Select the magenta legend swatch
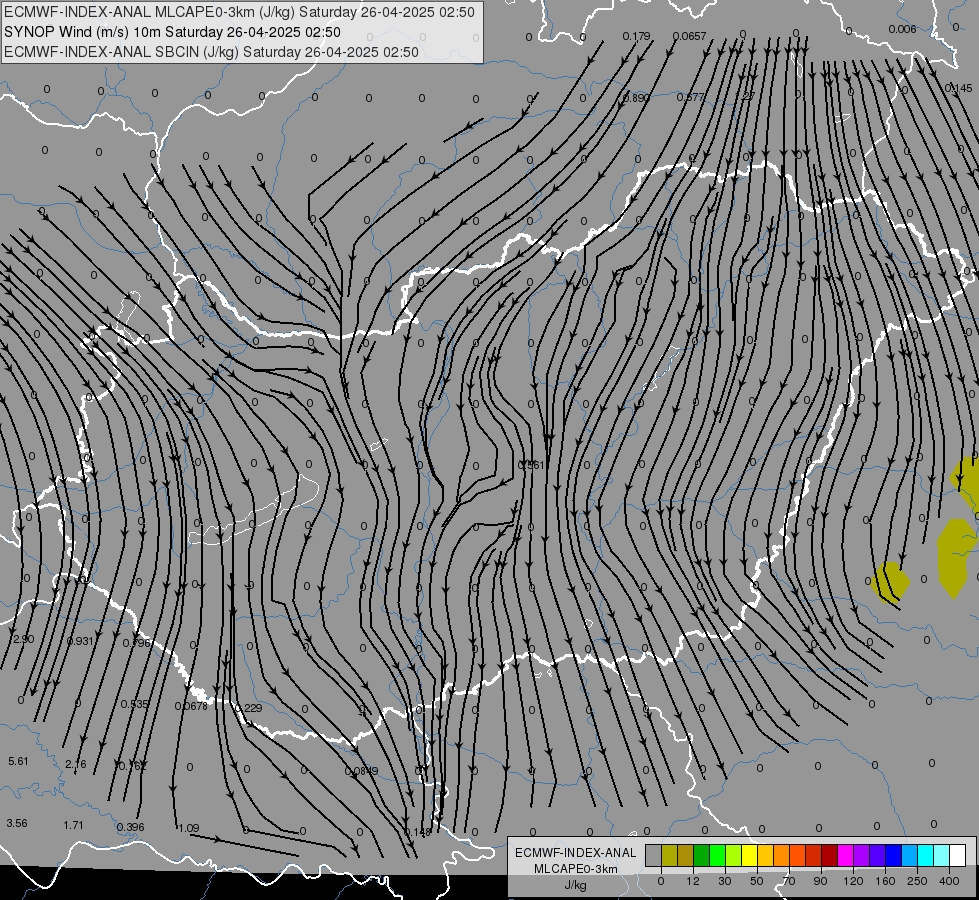This screenshot has width=979, height=900. (846, 855)
